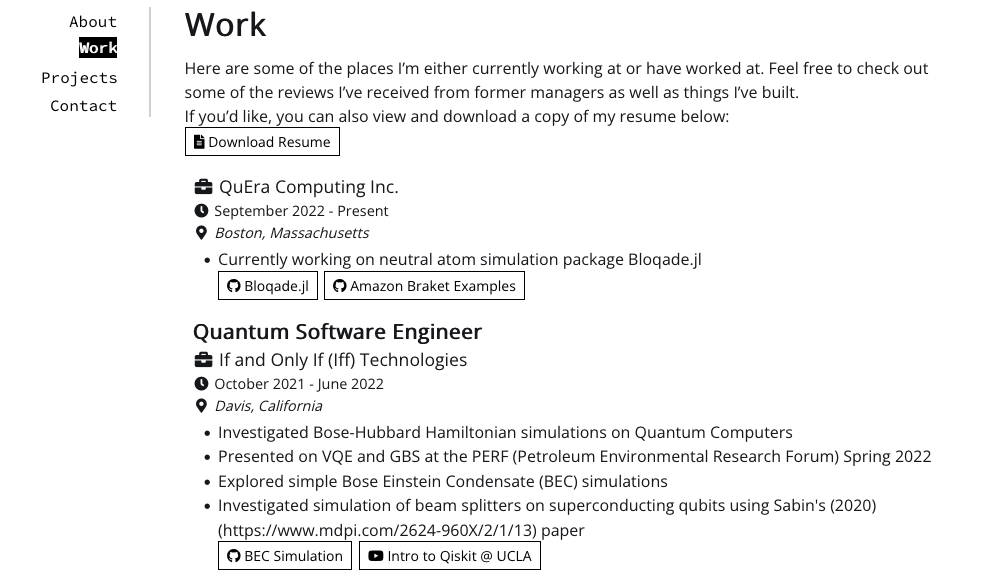Click the location pin beside Boston, Massachusetts
Image resolution: width=982 pixels, height=583 pixels.
[x=201, y=233]
